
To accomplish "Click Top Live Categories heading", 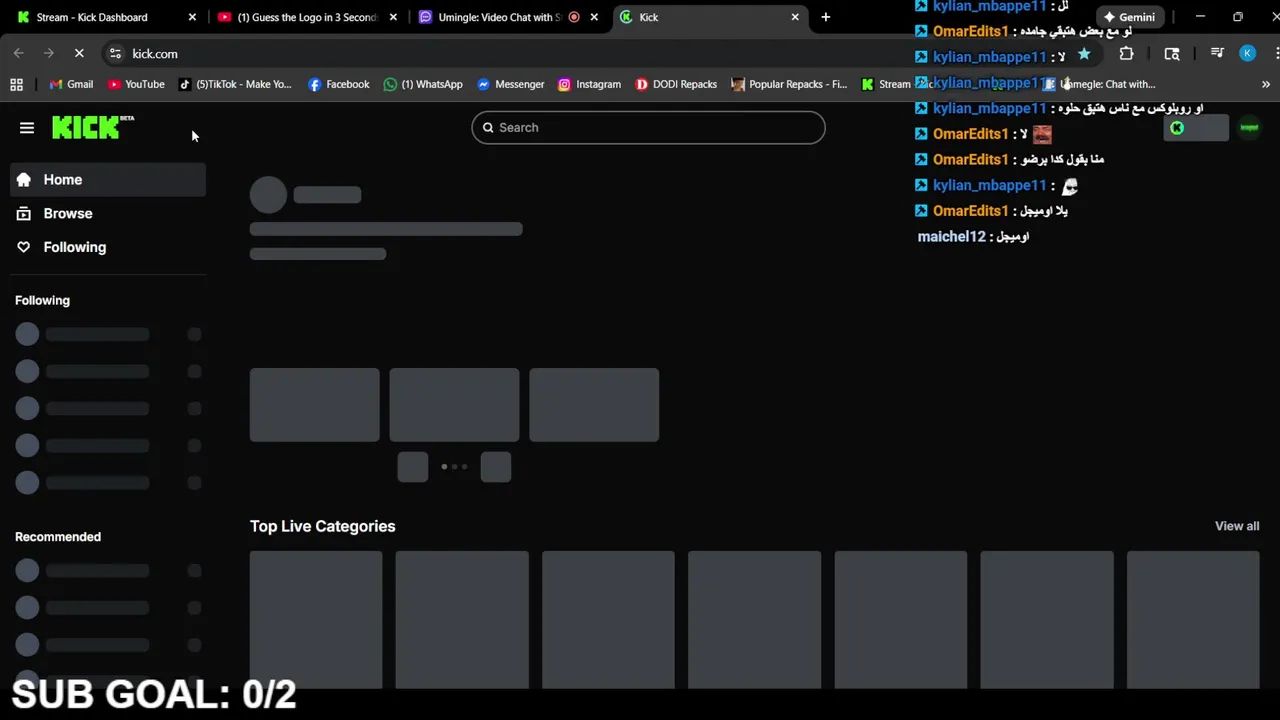I will point(322,526).
